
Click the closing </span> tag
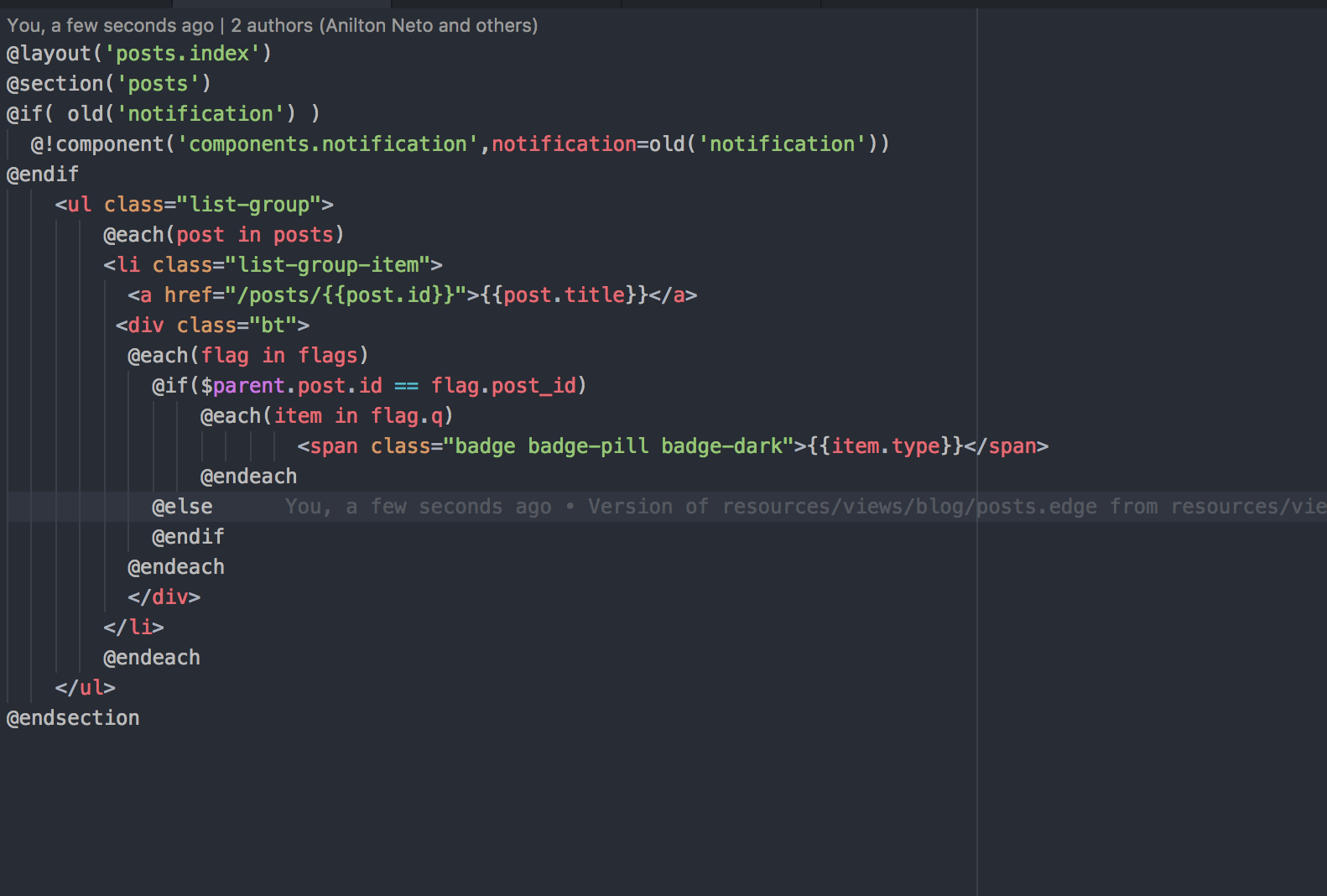[1007, 446]
